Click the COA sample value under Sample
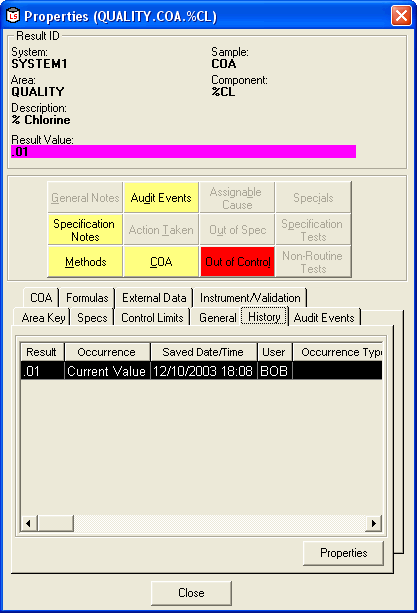417x613 pixels. [224, 64]
